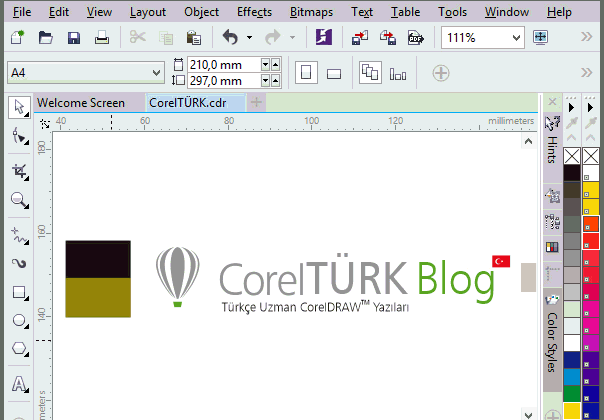
Task: Open the Undo history dropdown arrow
Action: pyautogui.click(x=250, y=38)
